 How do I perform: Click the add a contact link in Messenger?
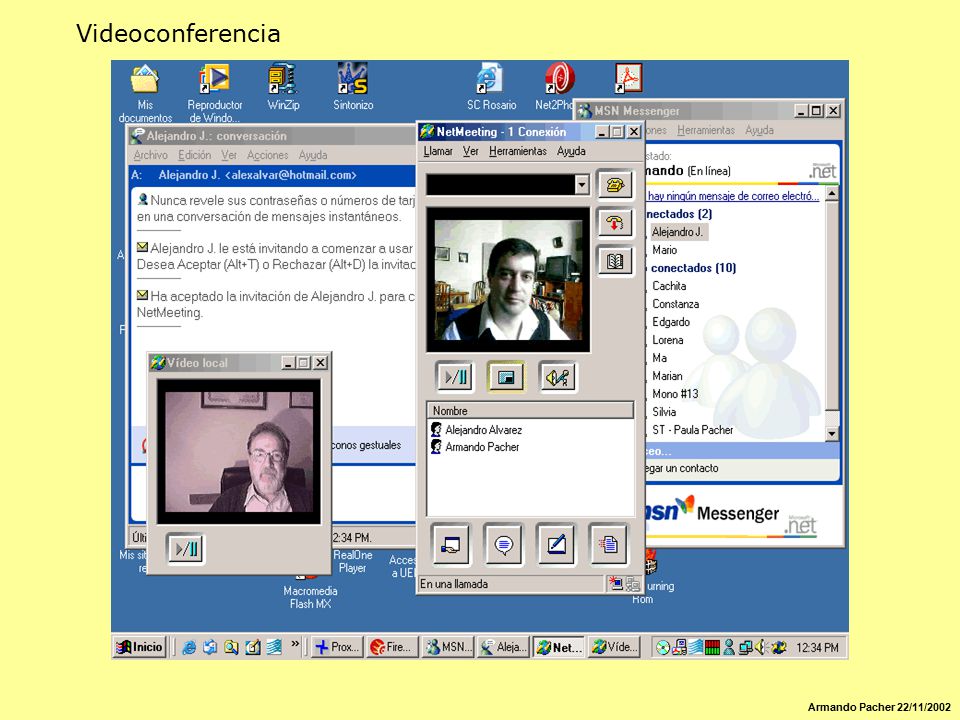pos(681,468)
